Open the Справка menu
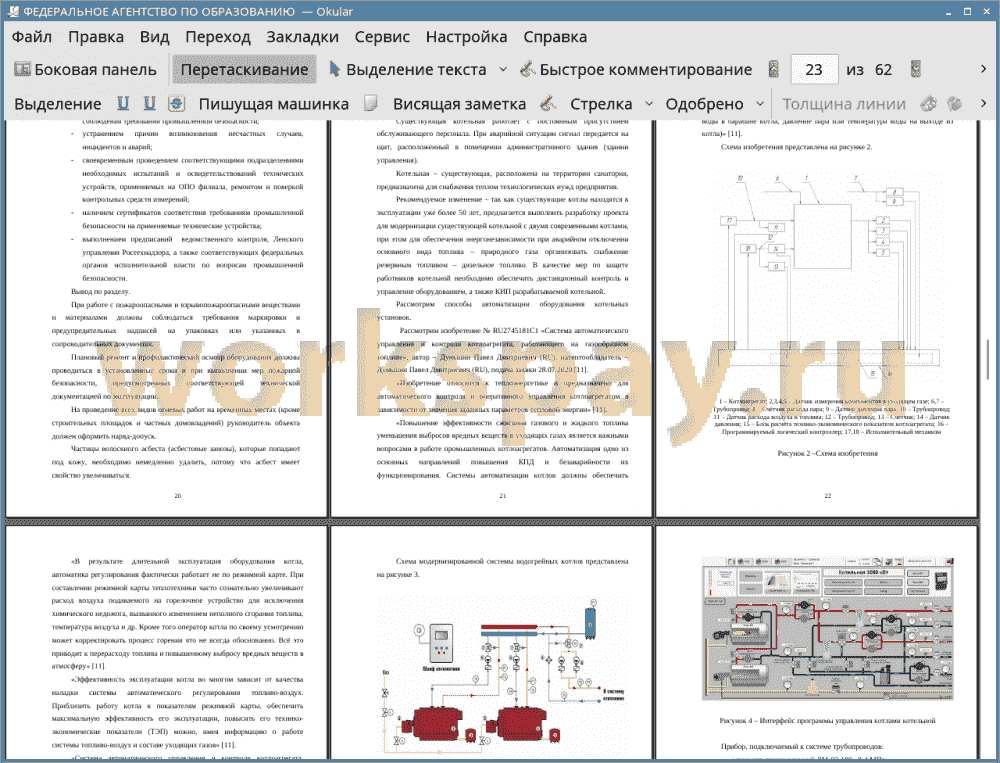The width and height of the screenshot is (1000, 763). [555, 37]
